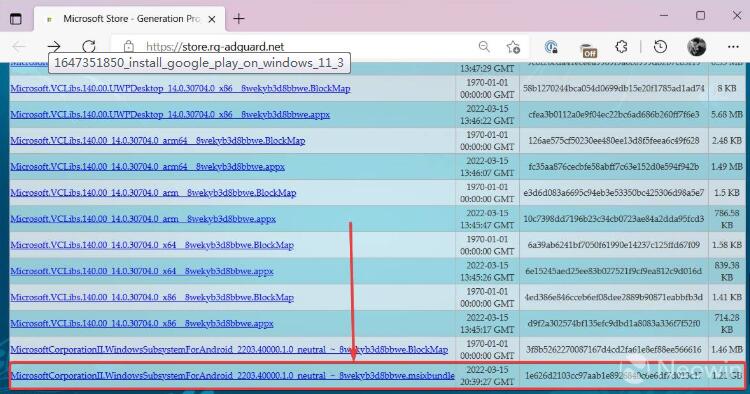Download VCLibs 140.00 arm BlockMap link
Viewport: 750px width, 394px height.
click(x=154, y=193)
